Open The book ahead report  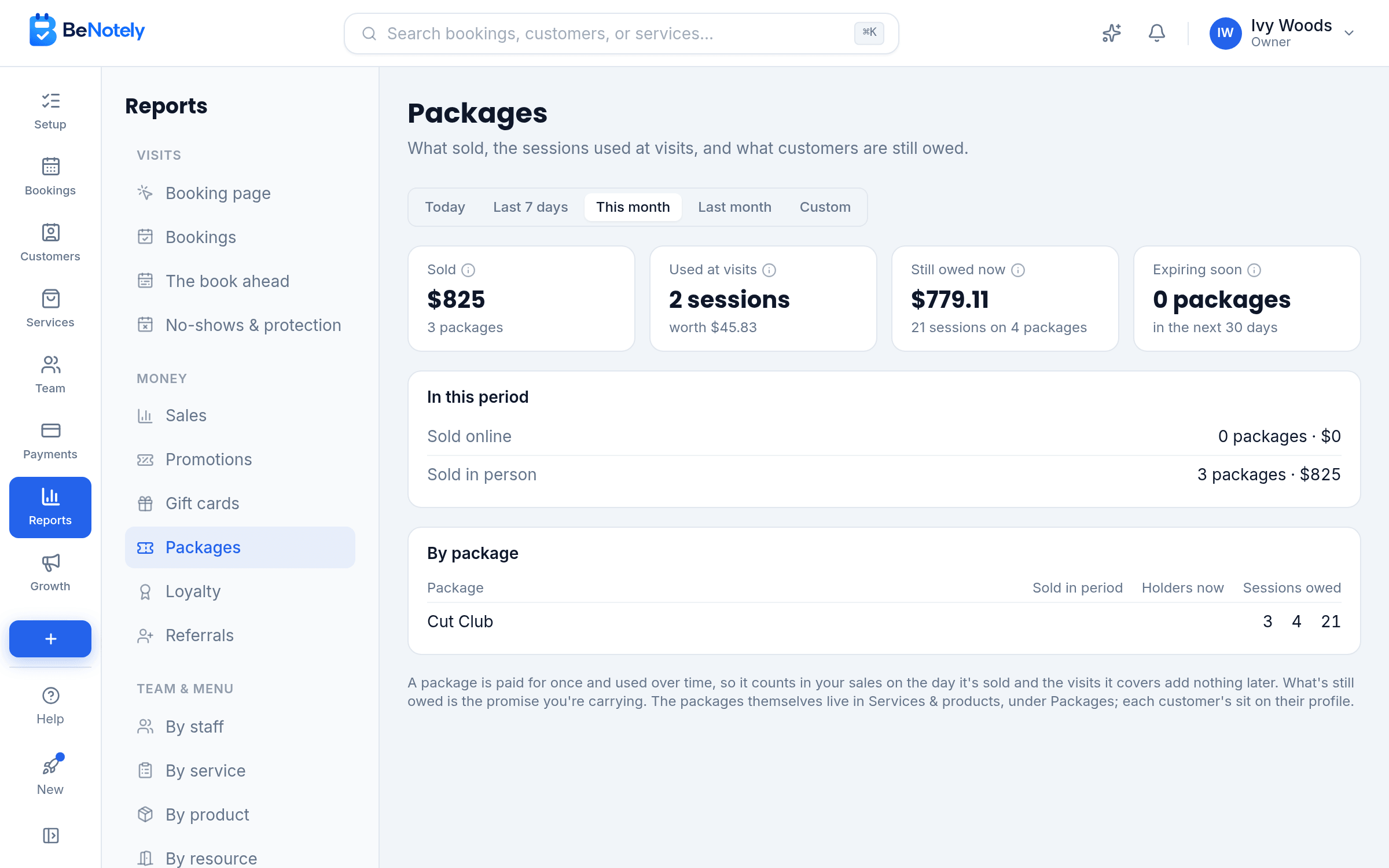[x=240, y=281]
